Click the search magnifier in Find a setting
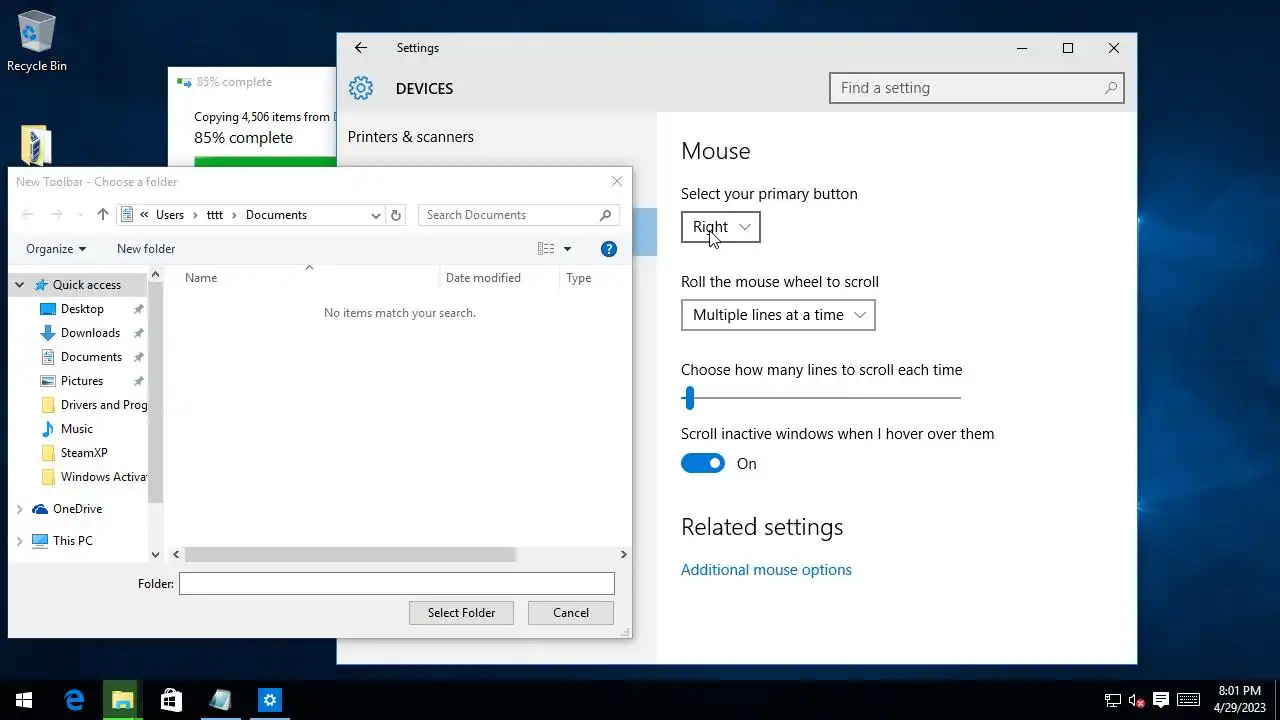The width and height of the screenshot is (1280, 720). 1111,88
